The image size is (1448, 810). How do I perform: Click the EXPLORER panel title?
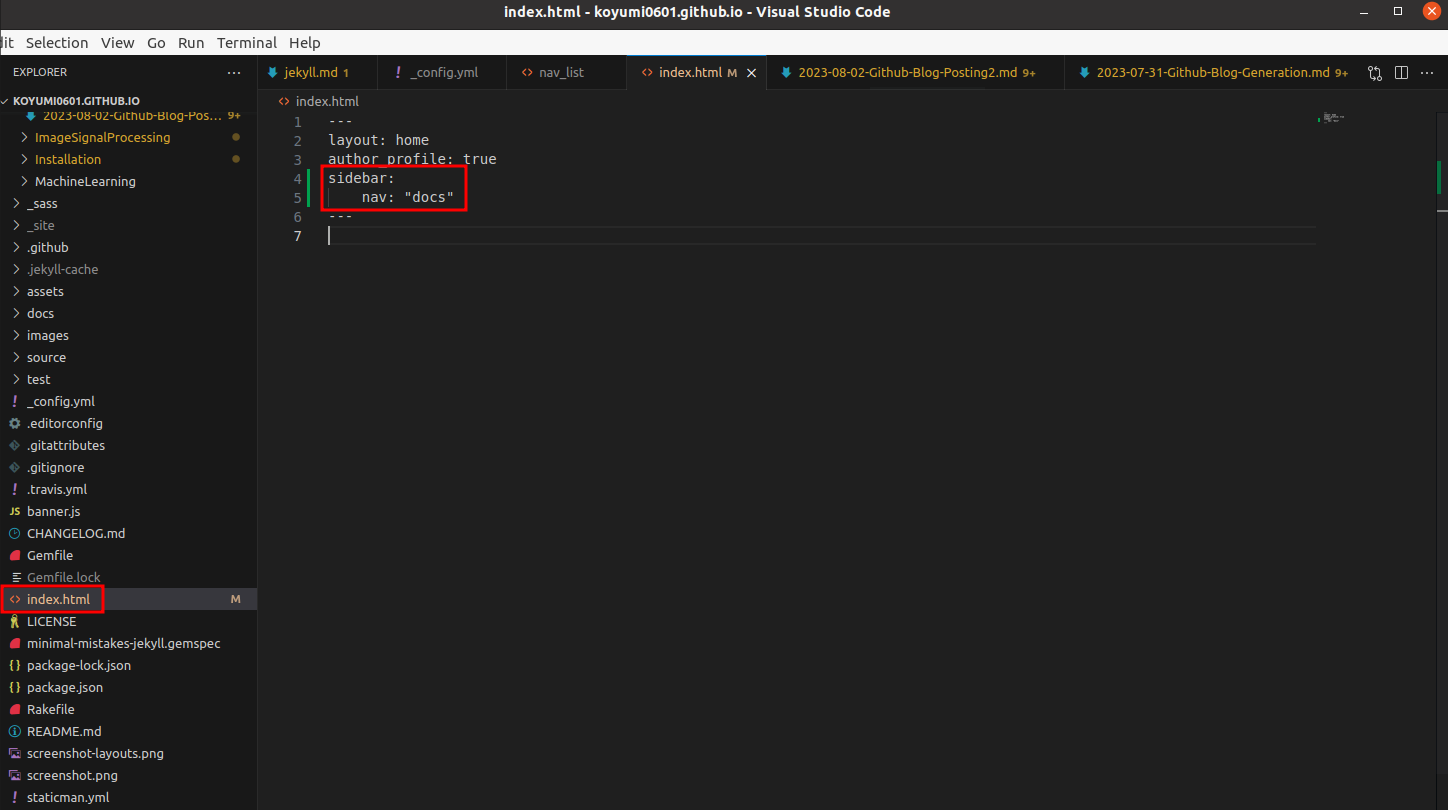40,72
